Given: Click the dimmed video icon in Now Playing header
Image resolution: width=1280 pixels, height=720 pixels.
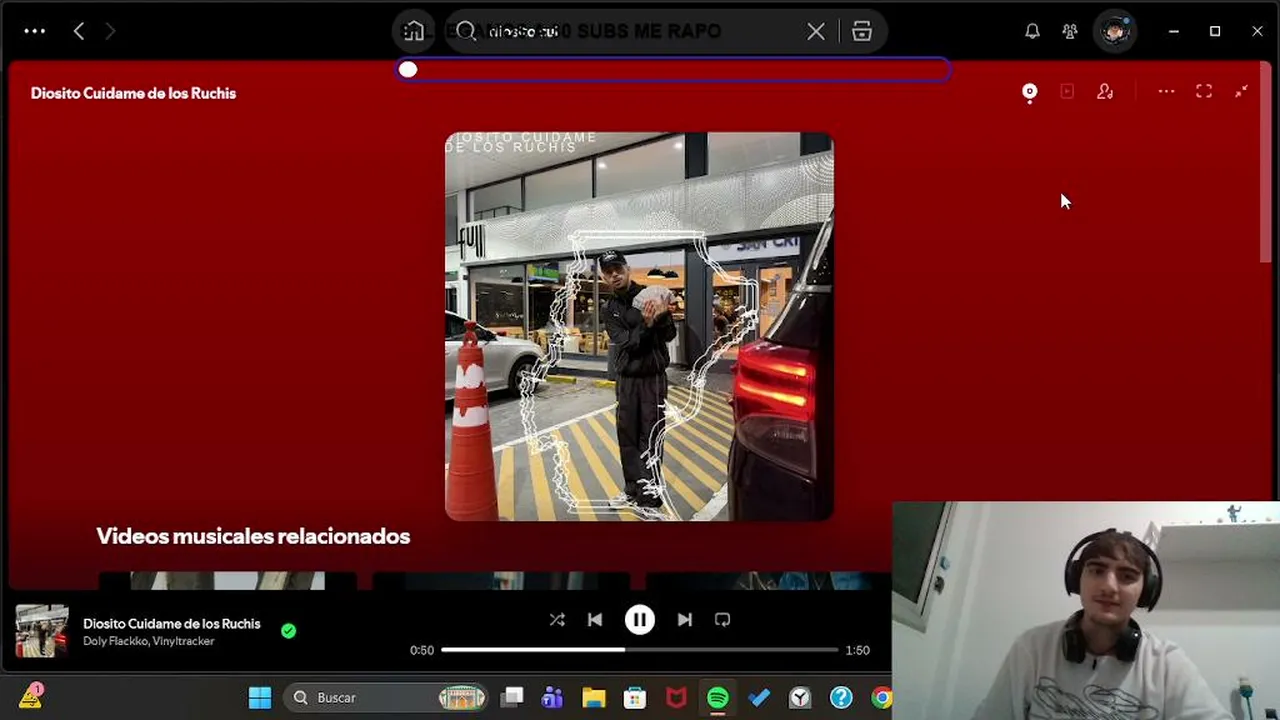Looking at the screenshot, I should pyautogui.click(x=1067, y=92).
